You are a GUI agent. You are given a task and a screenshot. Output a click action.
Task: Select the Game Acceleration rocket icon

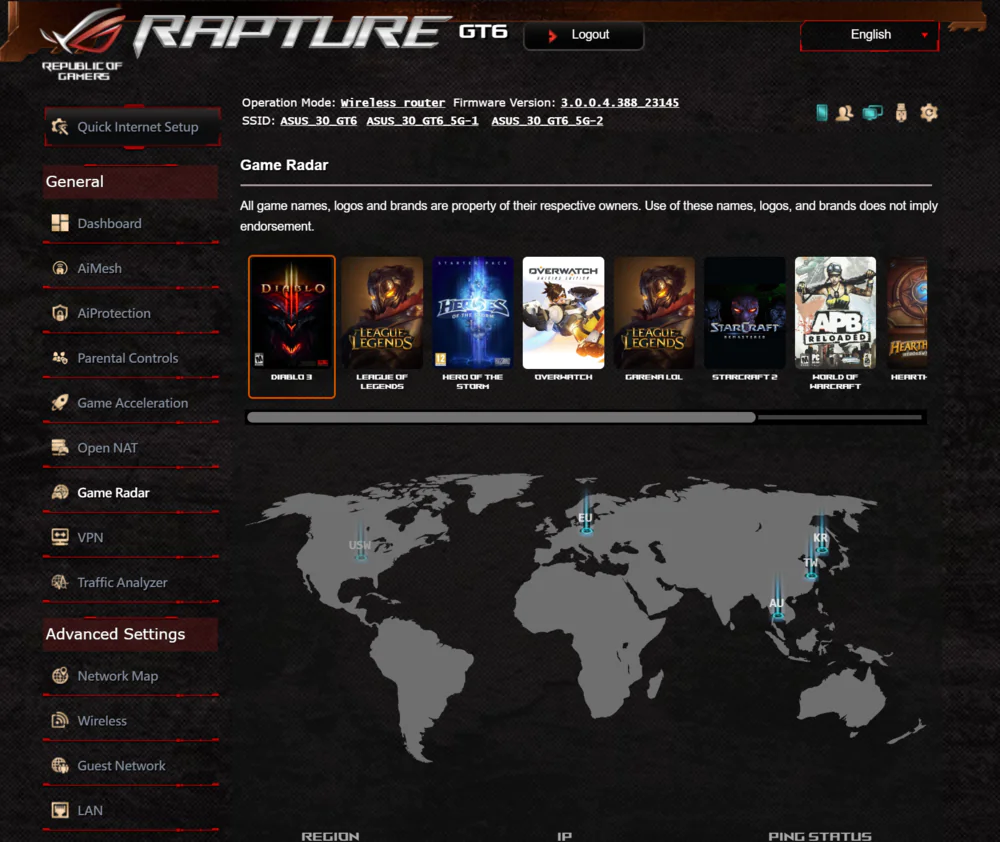pos(60,403)
